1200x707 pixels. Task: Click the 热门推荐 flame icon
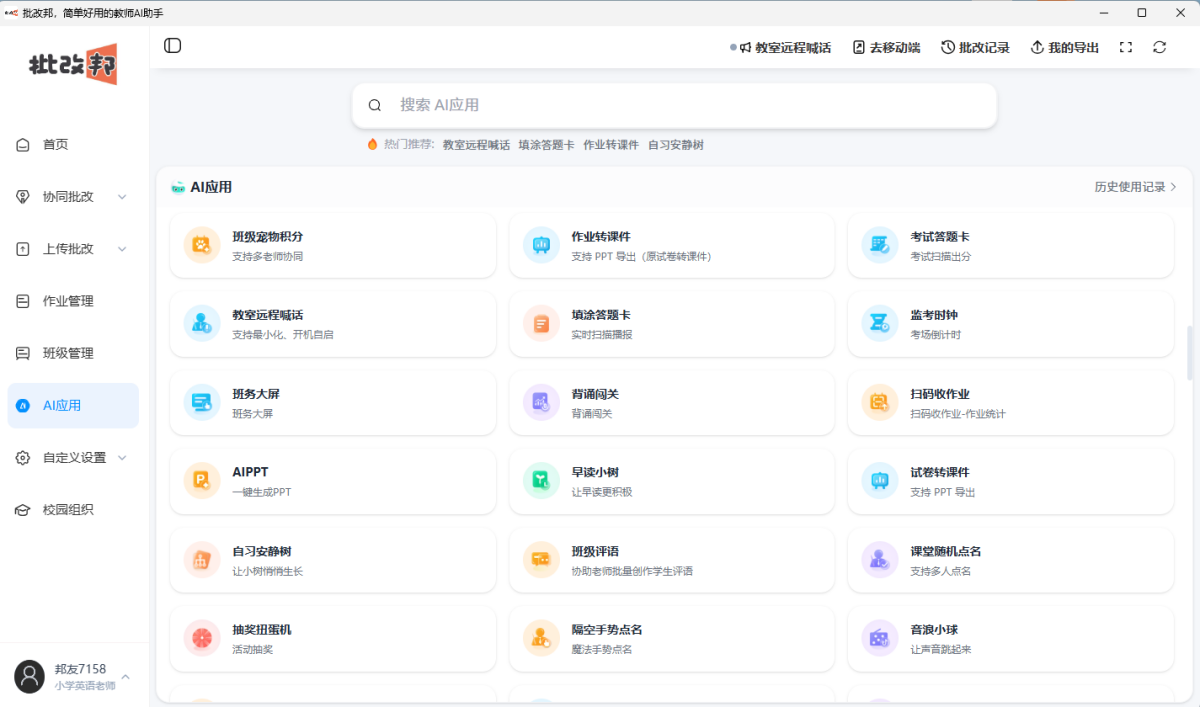point(373,145)
